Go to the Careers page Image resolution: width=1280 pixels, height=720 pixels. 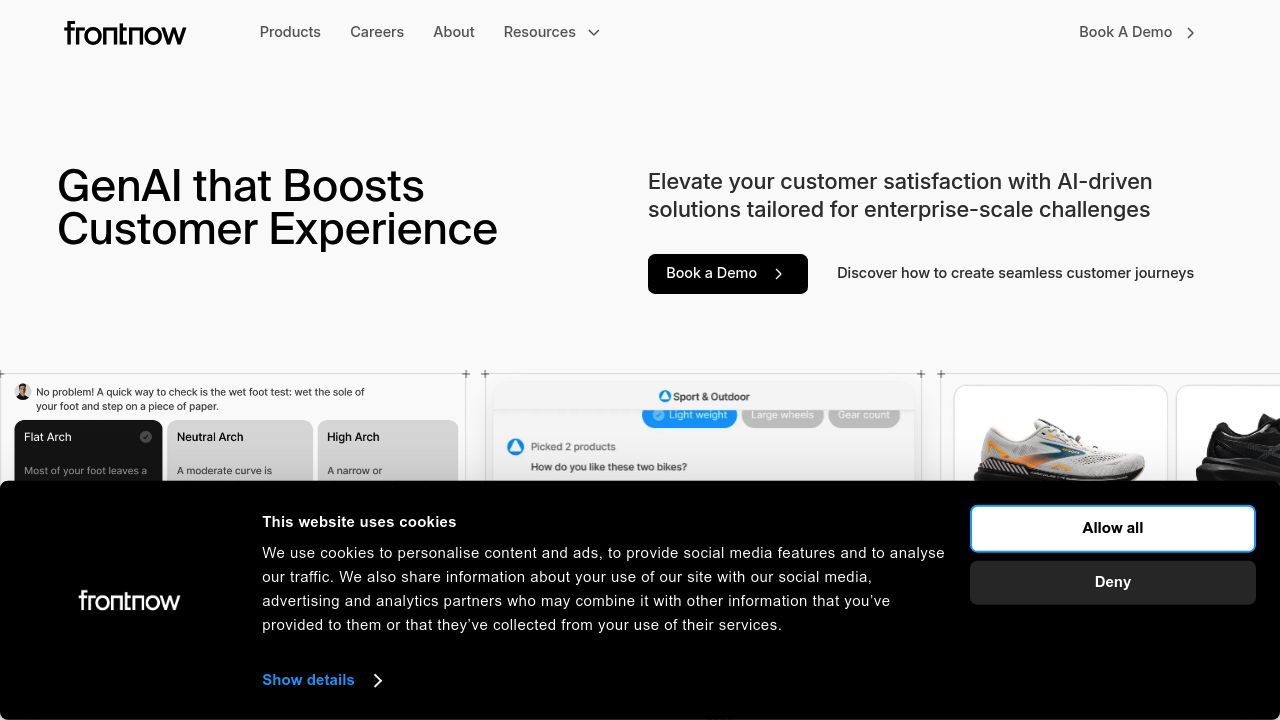coord(377,32)
